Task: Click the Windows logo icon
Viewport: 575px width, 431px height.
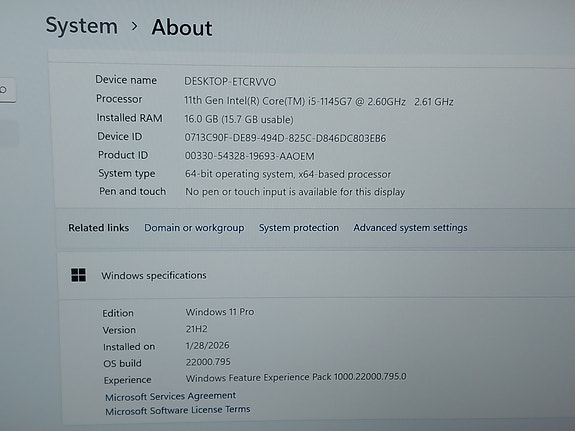Action: click(x=78, y=275)
